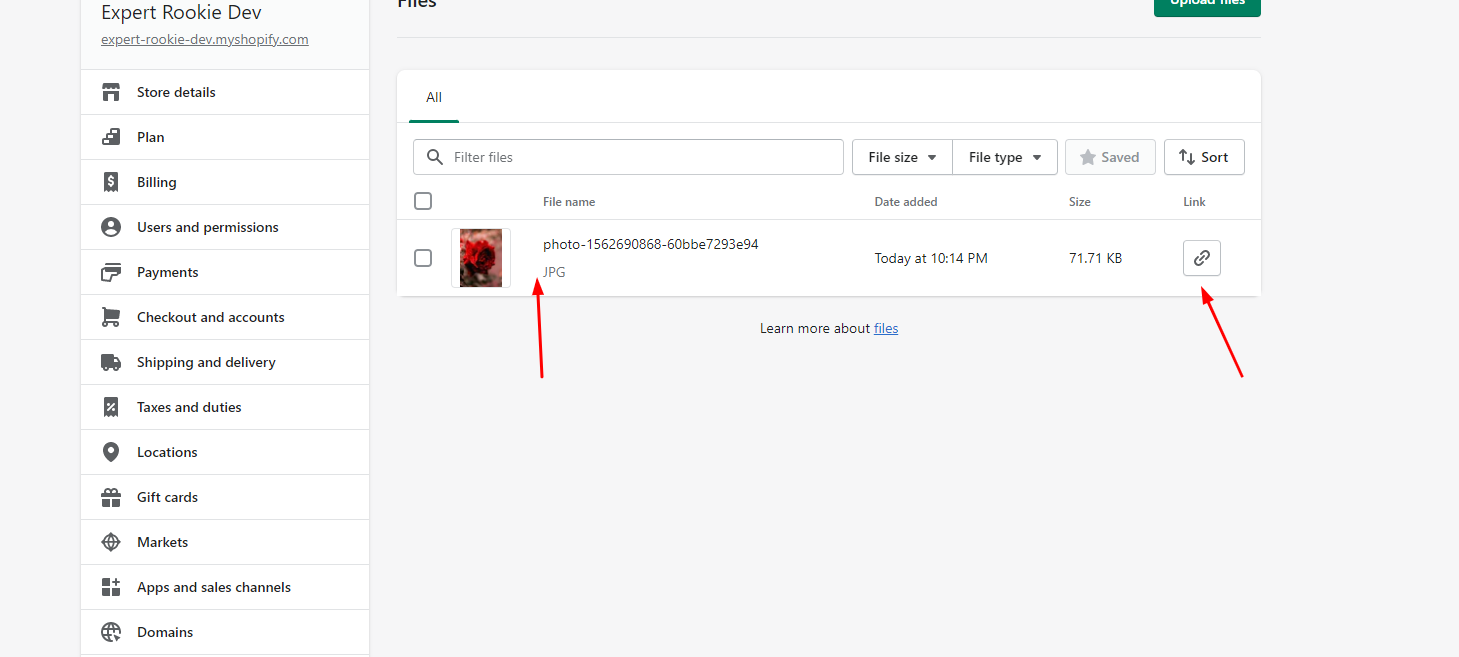Navigate to Payments settings
This screenshot has height=657, width=1459.
click(x=225, y=272)
